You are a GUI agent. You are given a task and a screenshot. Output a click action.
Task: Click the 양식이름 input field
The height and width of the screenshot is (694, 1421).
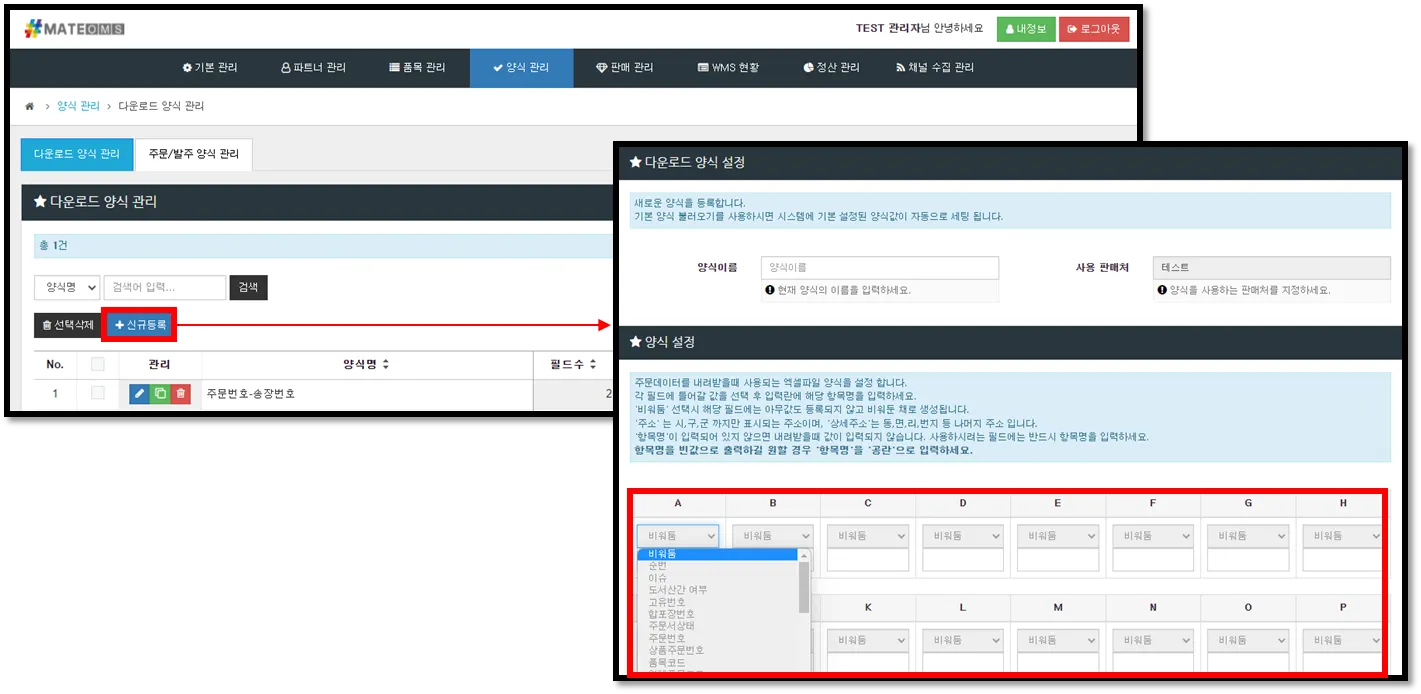[x=880, y=268]
